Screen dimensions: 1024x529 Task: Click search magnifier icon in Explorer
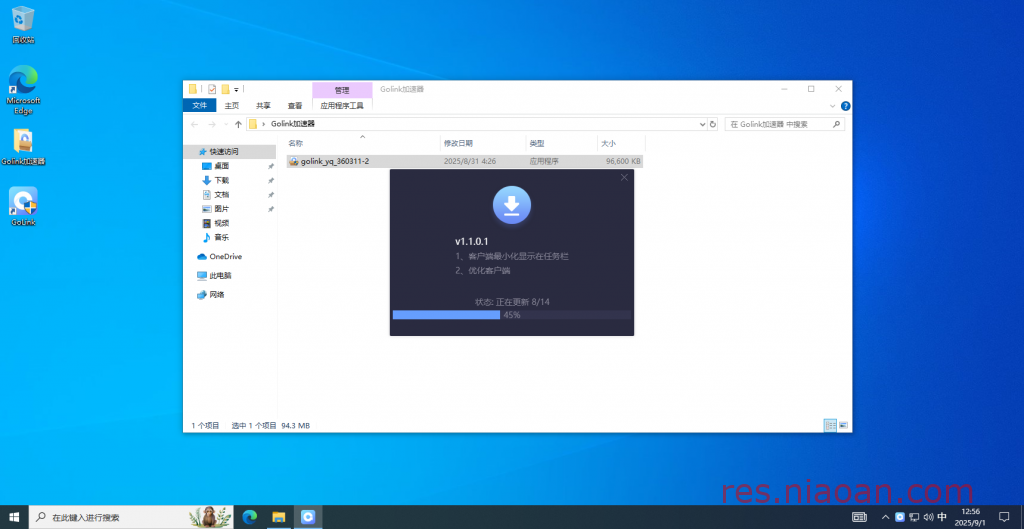(x=836, y=124)
